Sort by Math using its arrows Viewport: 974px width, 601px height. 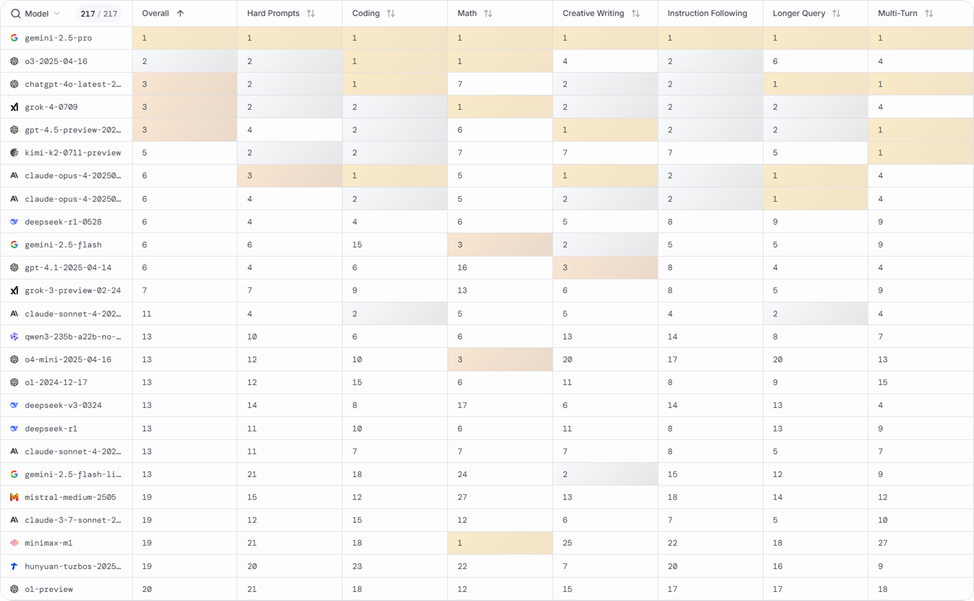tap(488, 14)
